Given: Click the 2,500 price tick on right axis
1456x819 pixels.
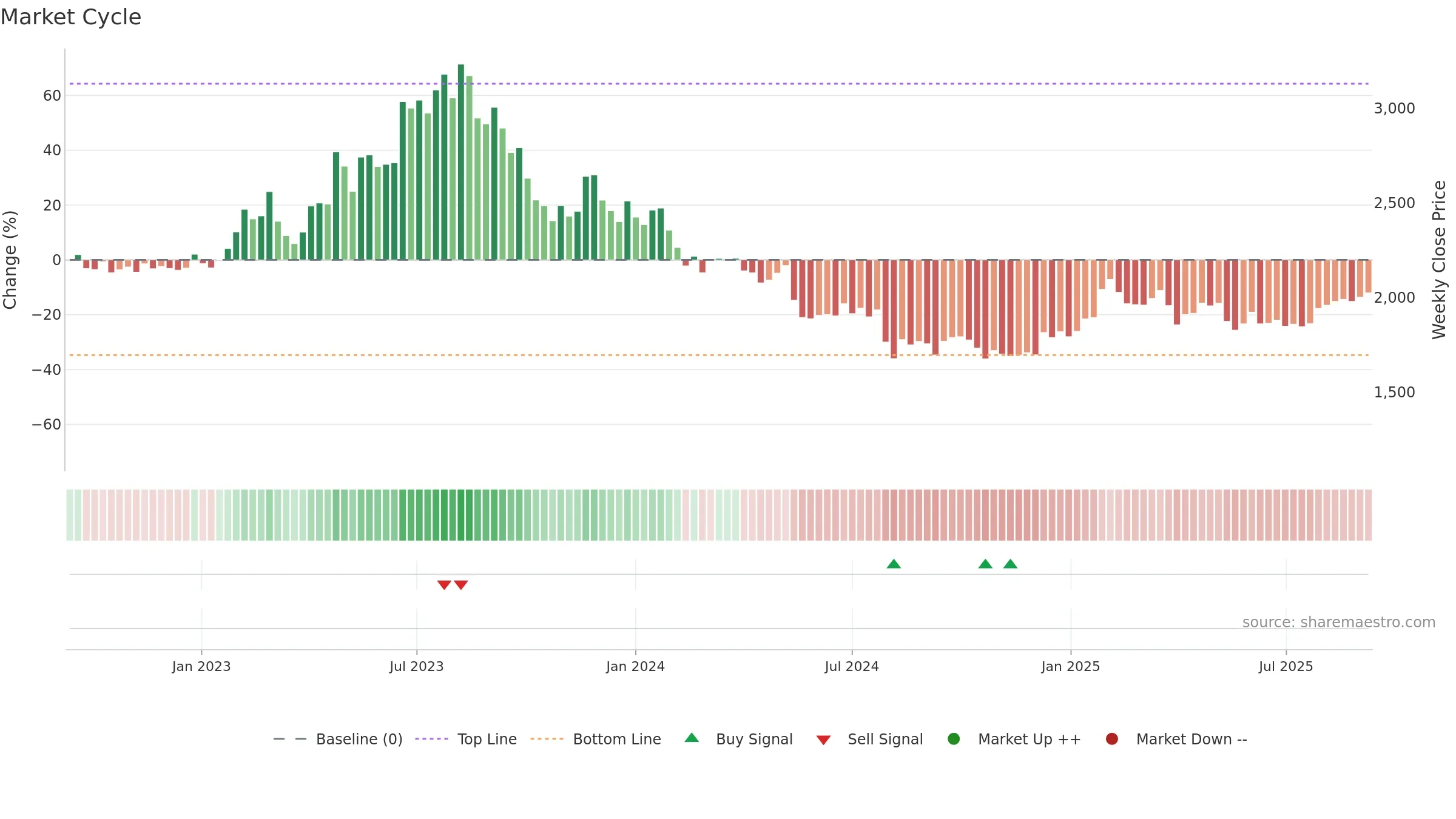Looking at the screenshot, I should coord(1394,203).
